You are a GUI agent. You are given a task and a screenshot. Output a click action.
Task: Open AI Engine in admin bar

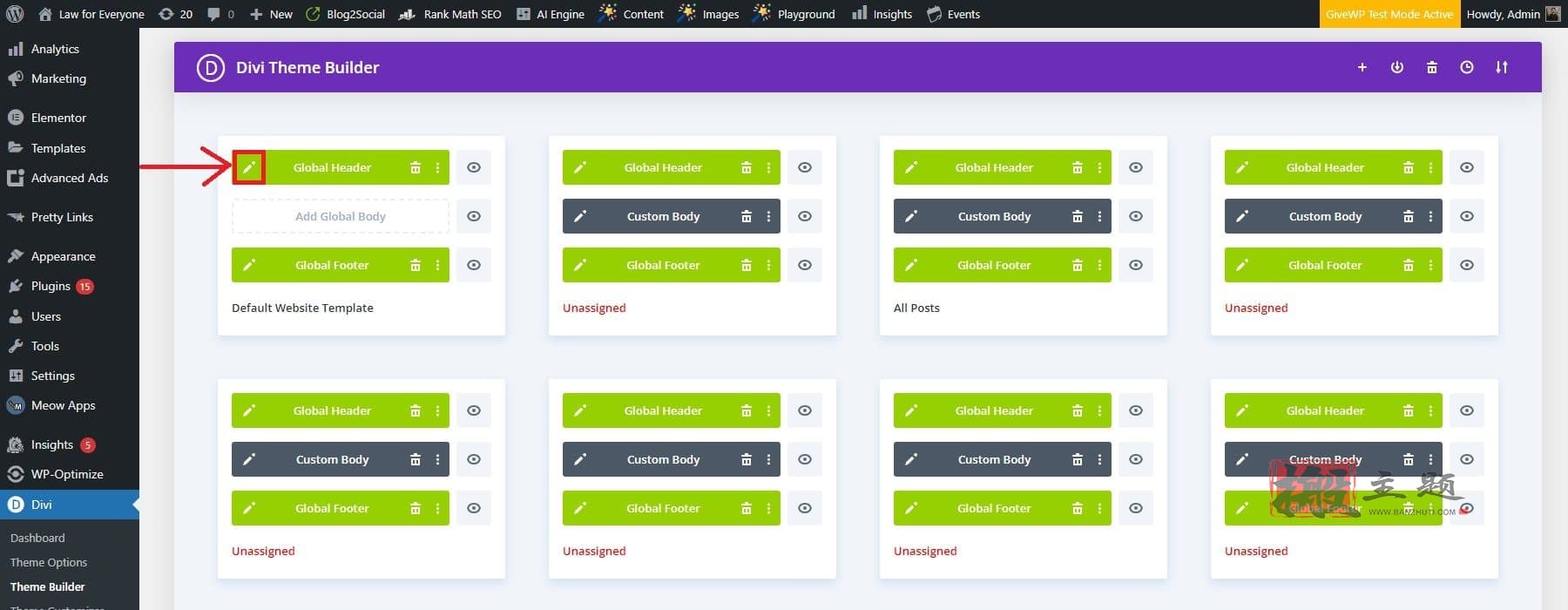click(x=550, y=14)
